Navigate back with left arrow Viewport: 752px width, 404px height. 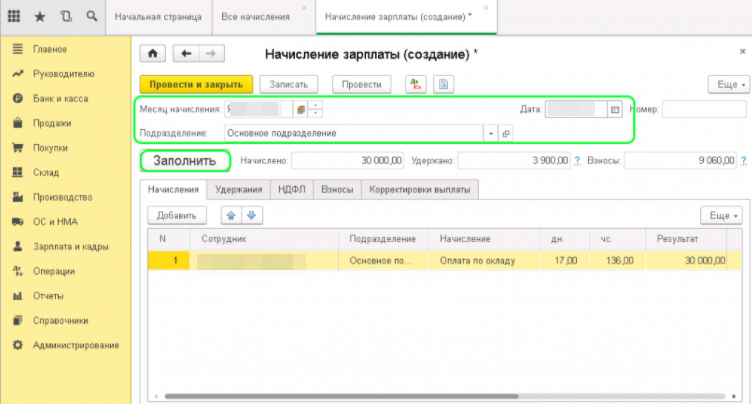186,53
